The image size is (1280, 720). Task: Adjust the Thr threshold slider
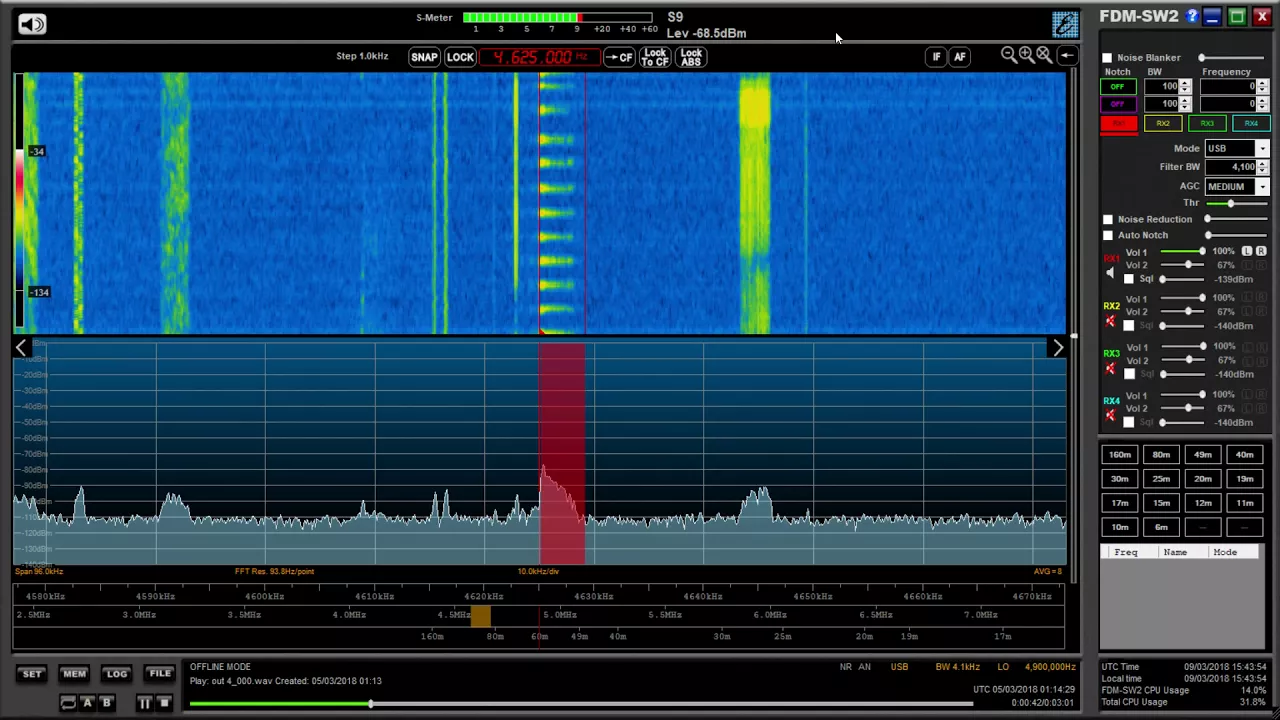click(1236, 203)
